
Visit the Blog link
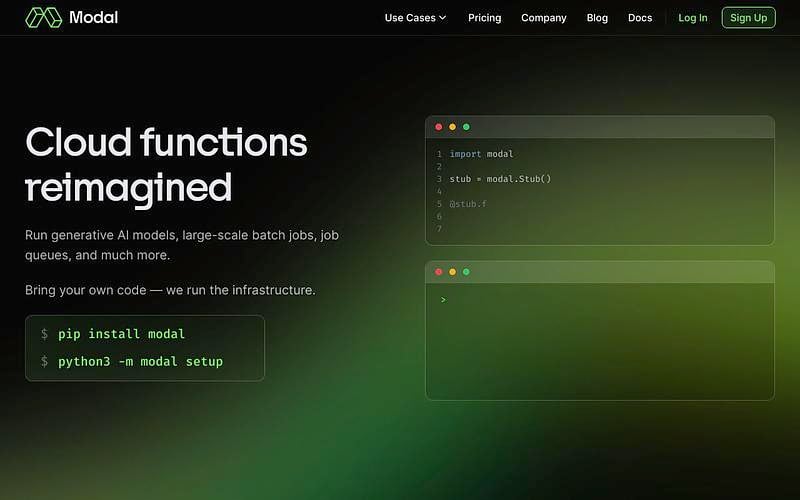597,18
